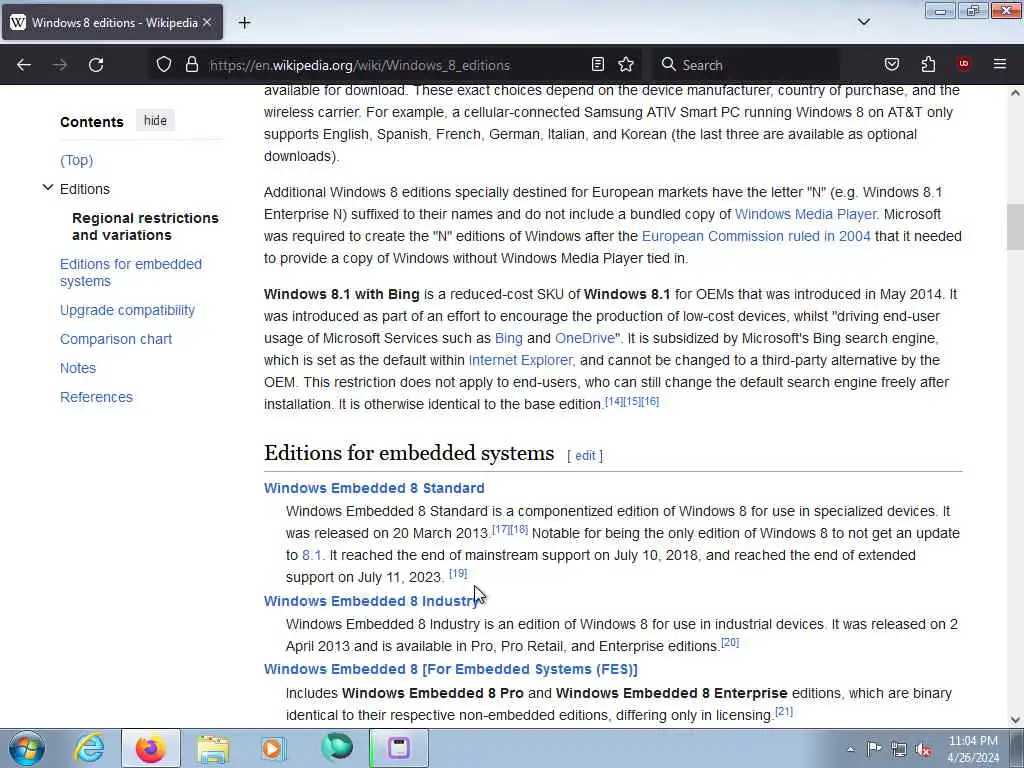Viewport: 1024px width, 768px height.
Task: Reload the current Wikipedia page
Action: coord(96,65)
